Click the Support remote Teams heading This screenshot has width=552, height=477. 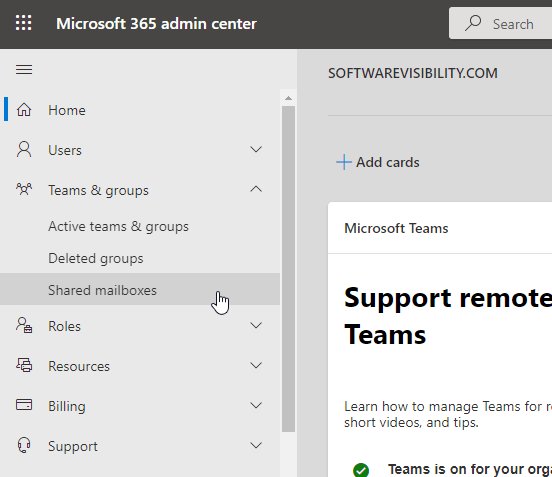tap(448, 316)
